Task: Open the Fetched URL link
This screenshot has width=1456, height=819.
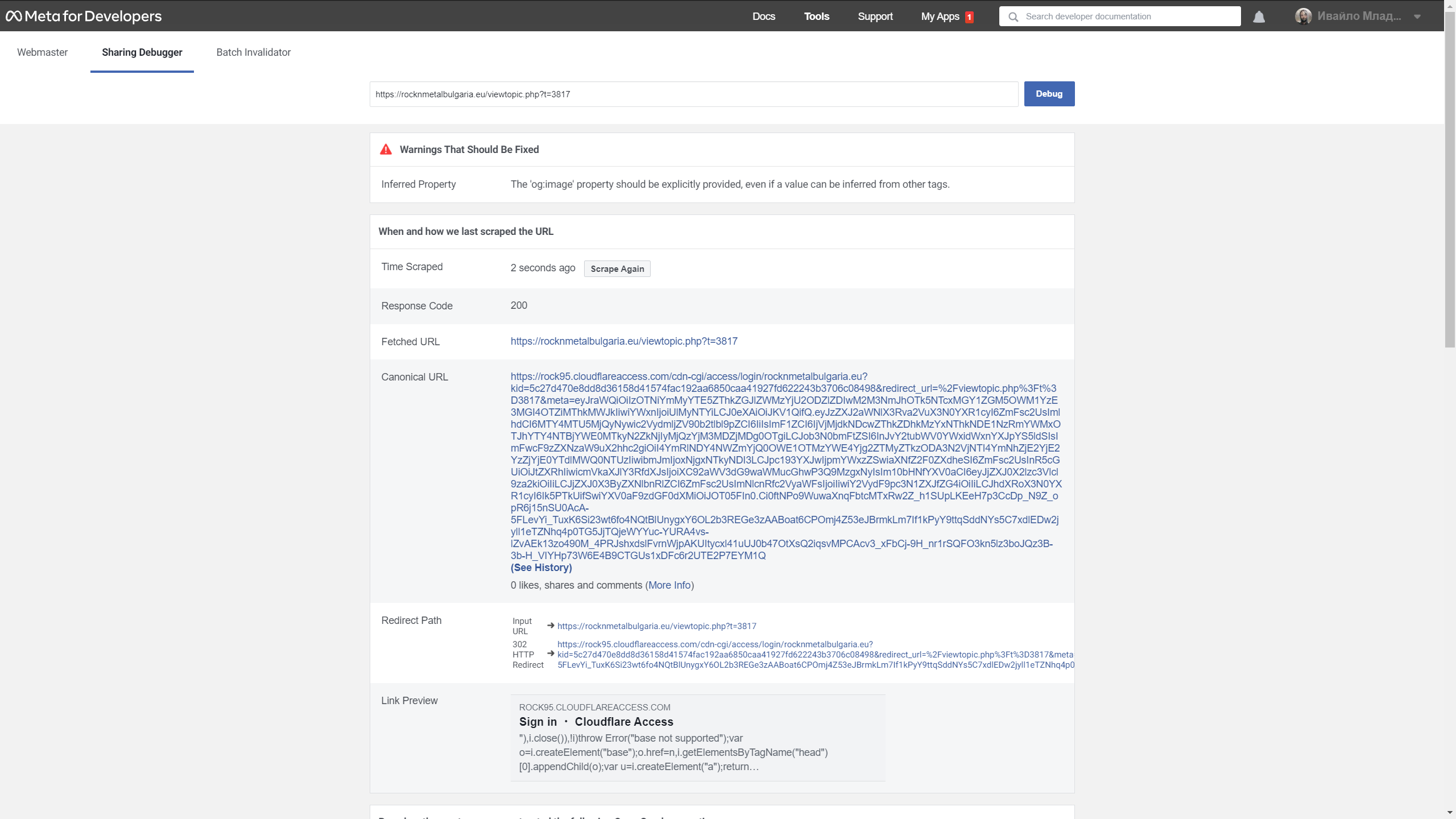Action: (623, 341)
